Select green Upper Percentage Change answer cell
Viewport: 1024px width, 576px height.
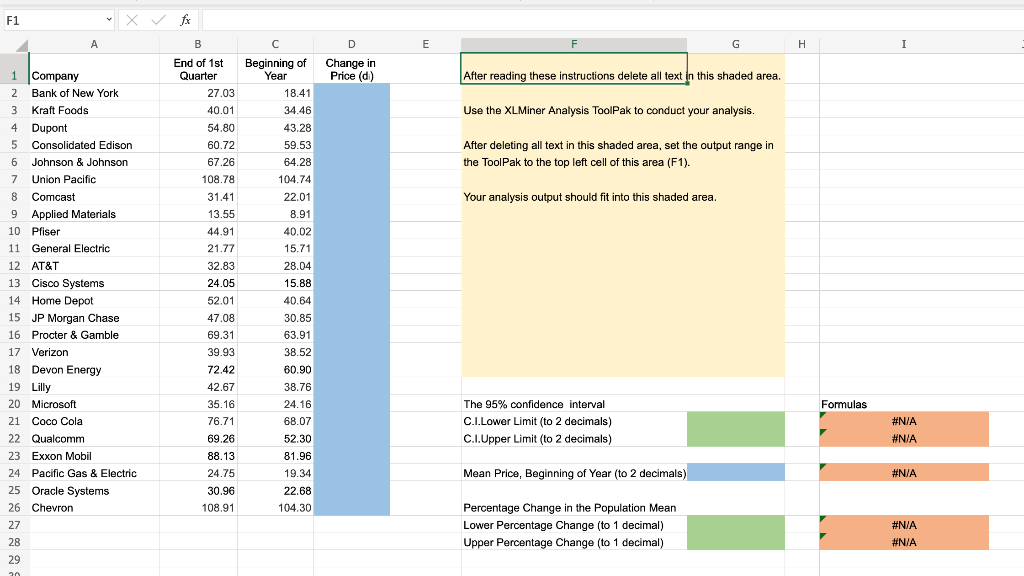coord(735,542)
